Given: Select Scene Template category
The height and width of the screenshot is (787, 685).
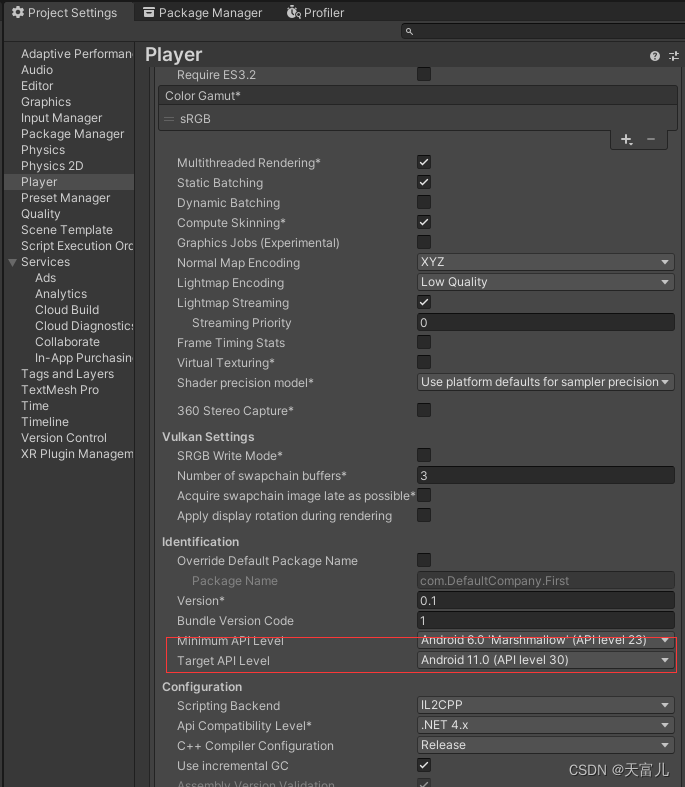Looking at the screenshot, I should click(69, 230).
